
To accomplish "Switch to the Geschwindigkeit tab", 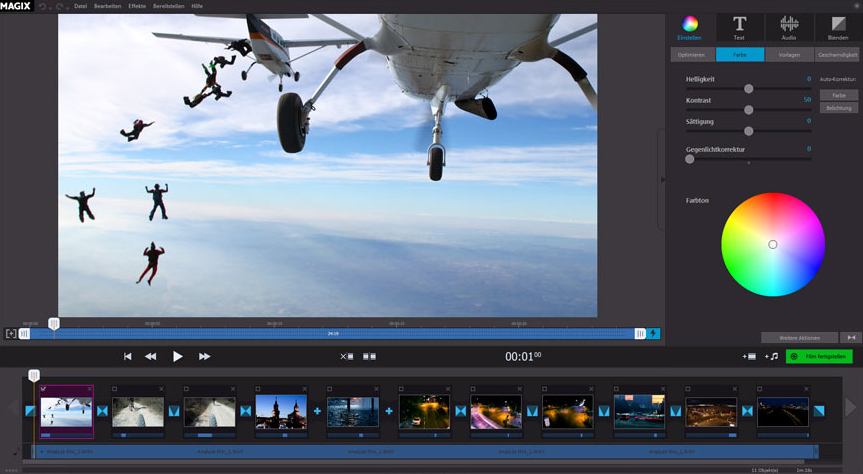I will pyautogui.click(x=837, y=55).
